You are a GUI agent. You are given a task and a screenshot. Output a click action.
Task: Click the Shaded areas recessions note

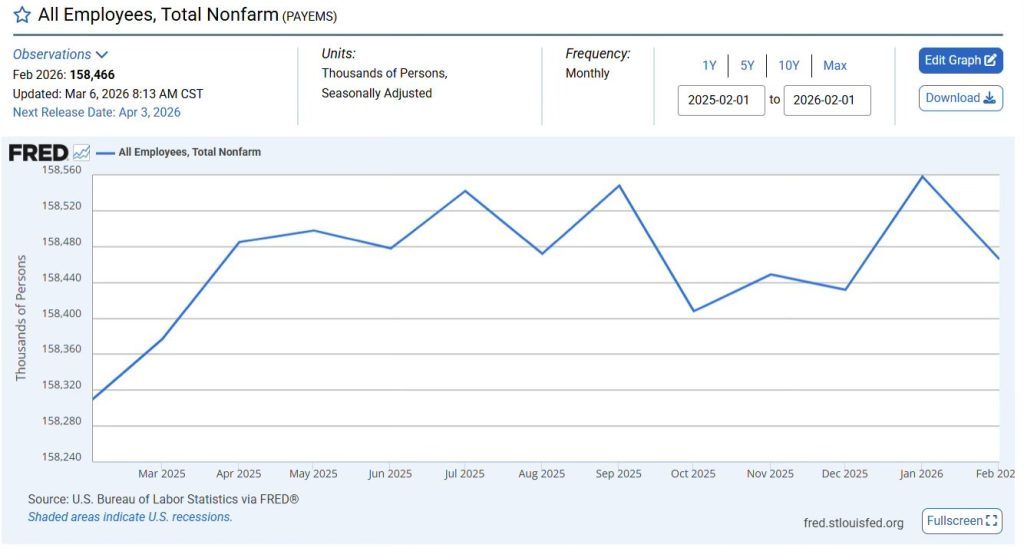point(130,517)
